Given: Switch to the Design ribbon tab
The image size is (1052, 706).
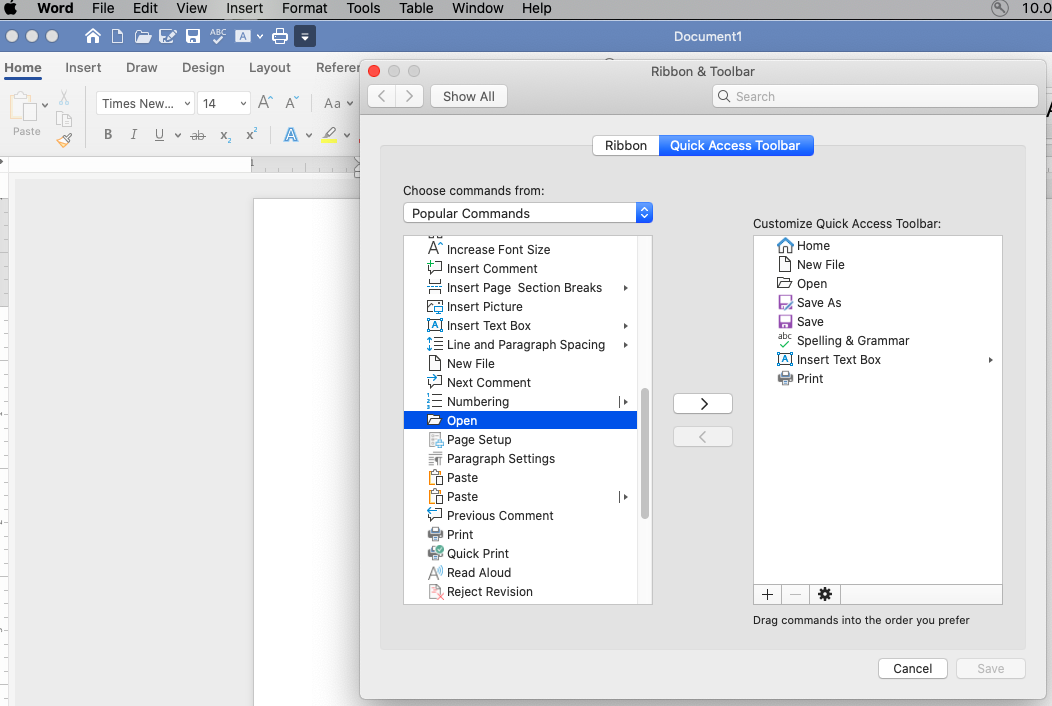Looking at the screenshot, I should 203,68.
